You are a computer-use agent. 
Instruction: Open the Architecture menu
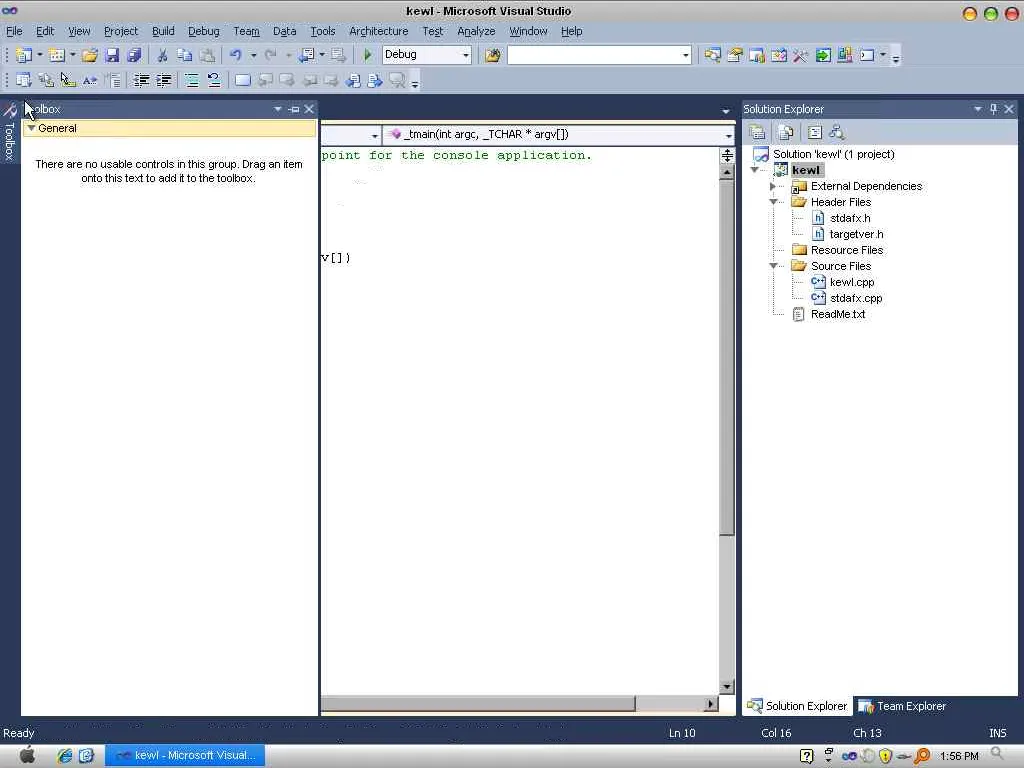[x=378, y=31]
